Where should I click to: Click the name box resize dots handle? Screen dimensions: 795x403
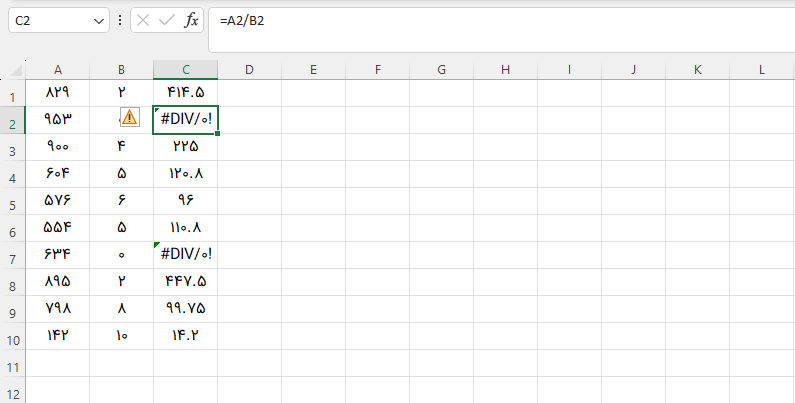click(x=120, y=20)
